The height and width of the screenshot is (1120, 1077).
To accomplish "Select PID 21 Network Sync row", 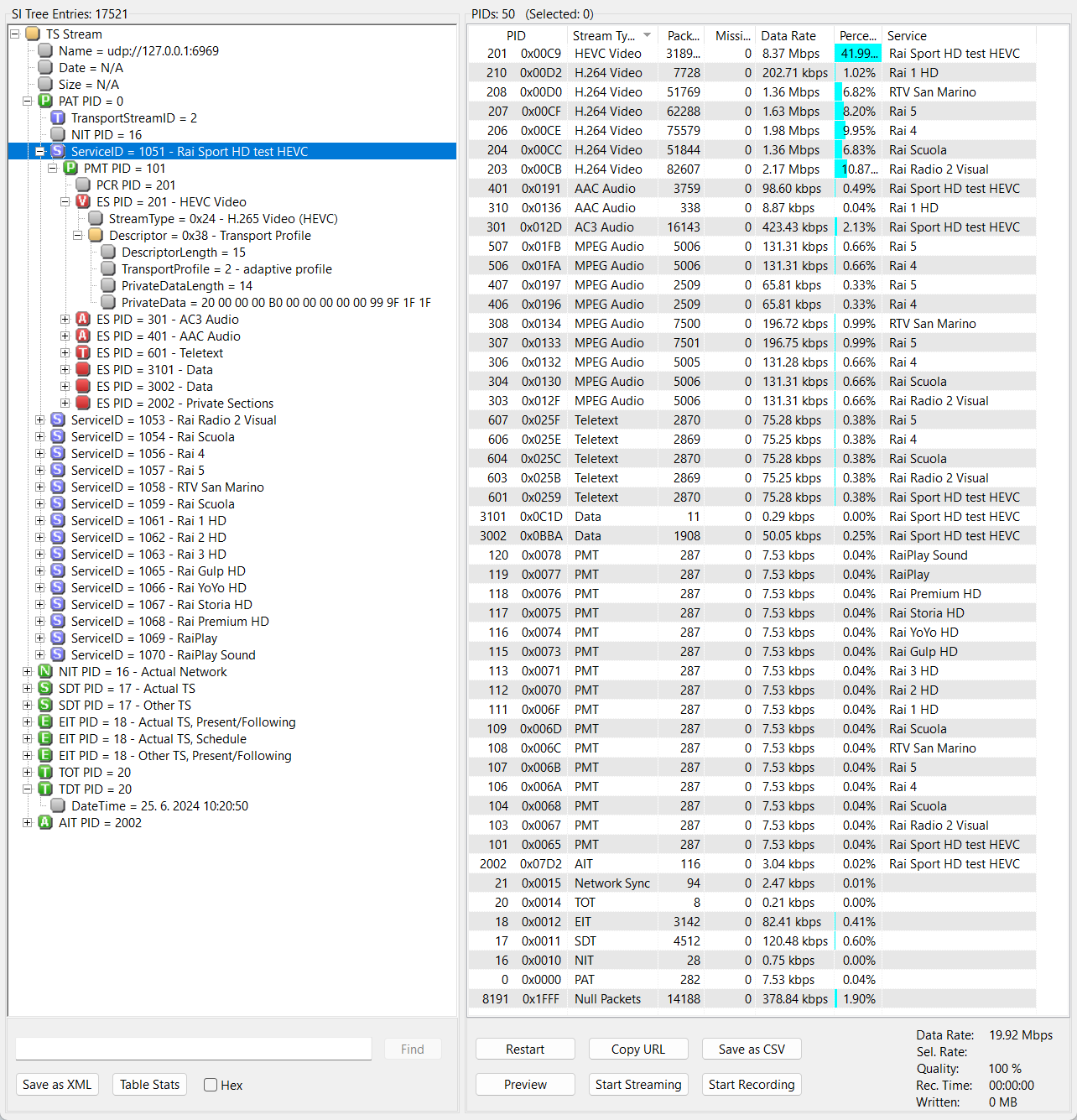I will click(752, 883).
